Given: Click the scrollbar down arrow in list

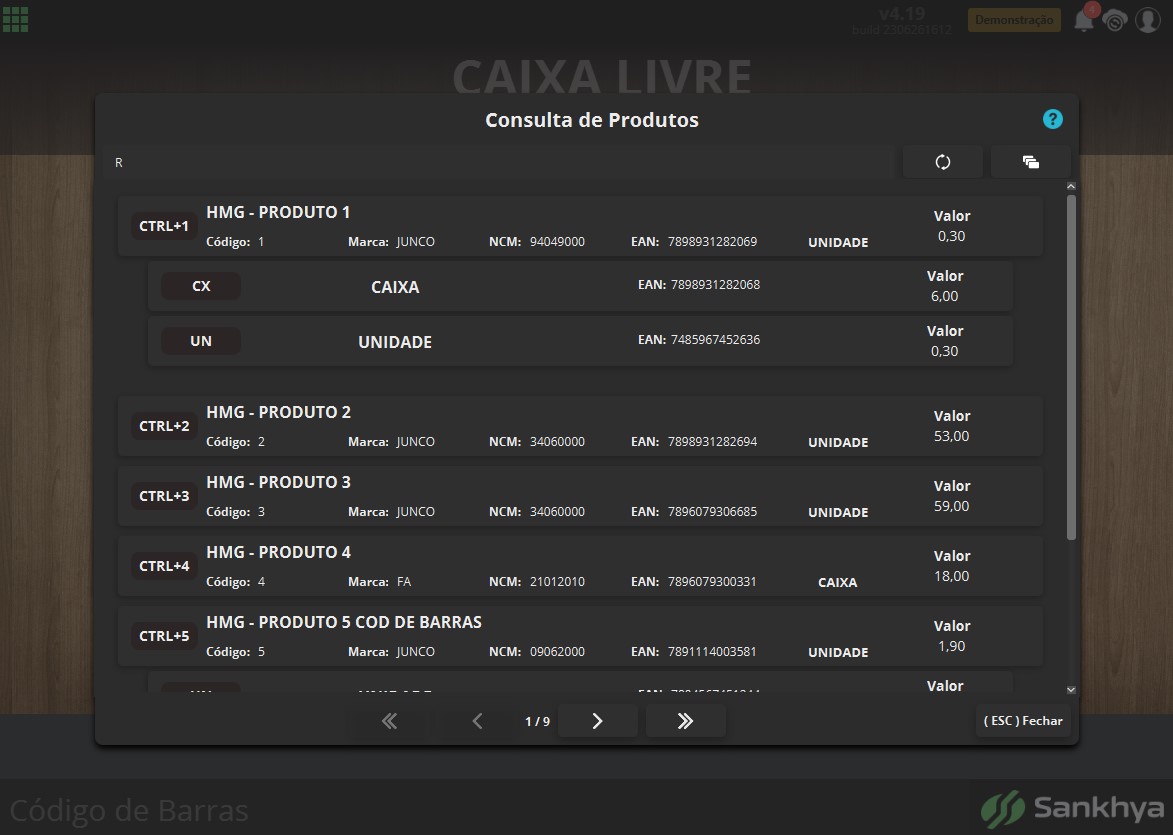Looking at the screenshot, I should (1071, 690).
